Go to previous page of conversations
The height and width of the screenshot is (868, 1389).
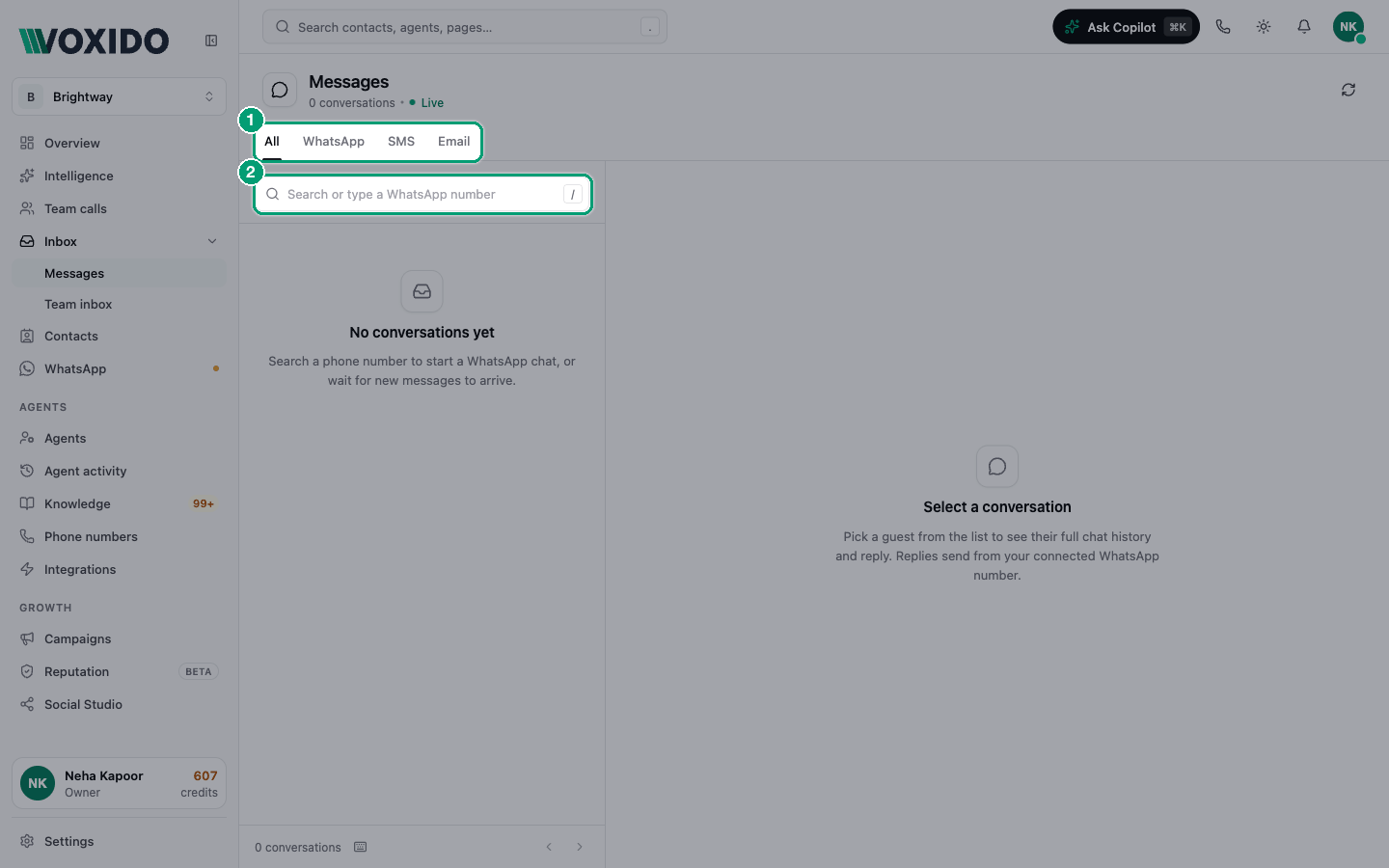pos(549,847)
